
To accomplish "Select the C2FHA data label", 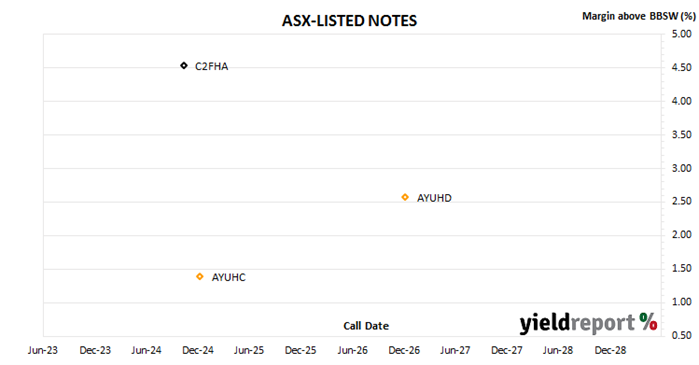I will tap(211, 66).
